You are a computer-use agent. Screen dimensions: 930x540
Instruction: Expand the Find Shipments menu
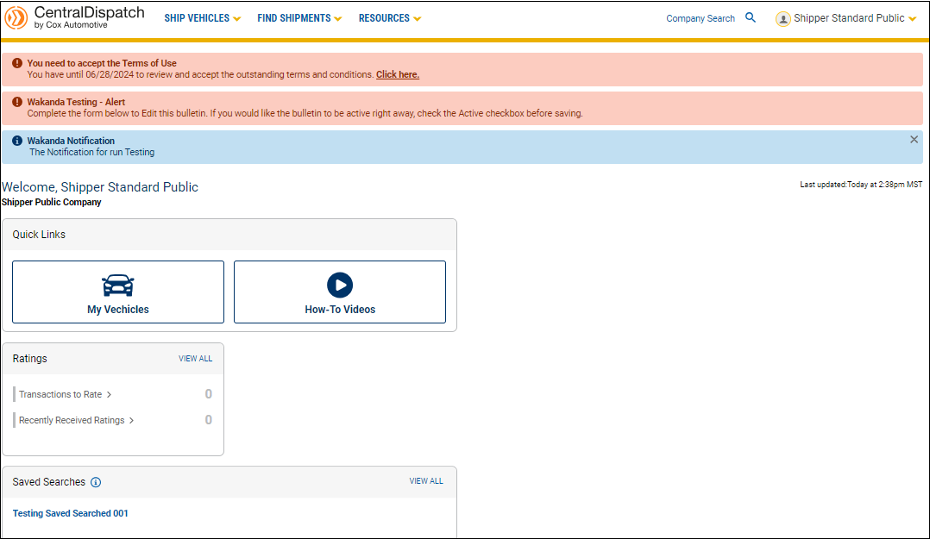coord(299,18)
